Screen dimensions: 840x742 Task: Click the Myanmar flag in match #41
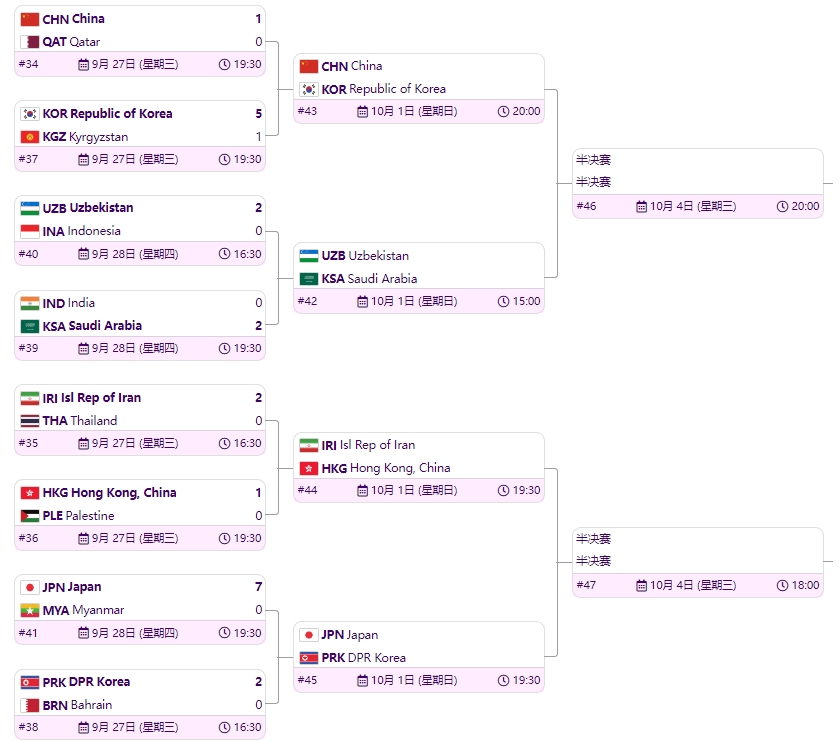click(29, 610)
